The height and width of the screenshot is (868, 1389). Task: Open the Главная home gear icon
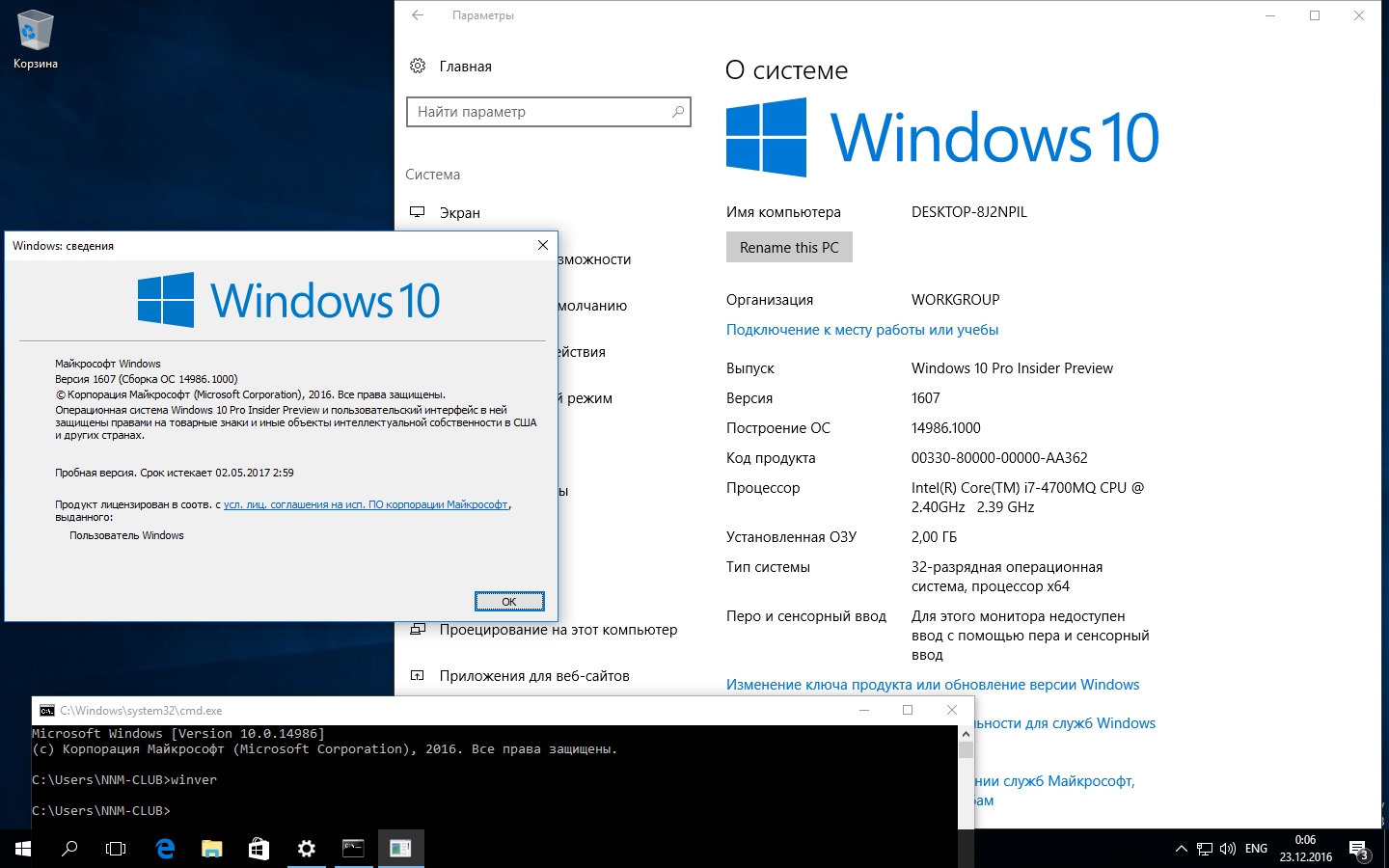(x=418, y=66)
